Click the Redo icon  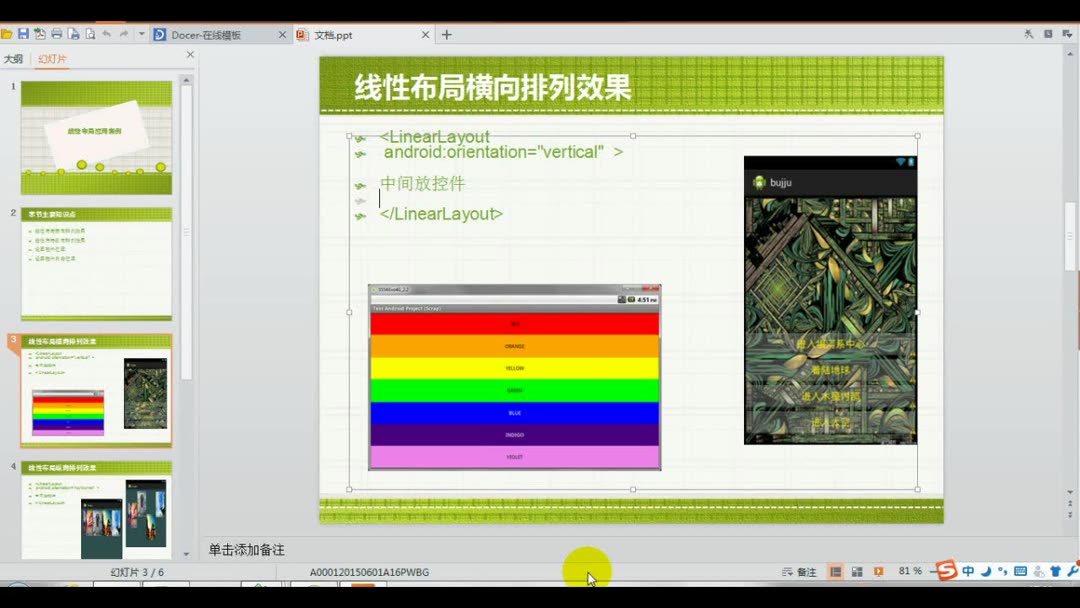point(123,33)
